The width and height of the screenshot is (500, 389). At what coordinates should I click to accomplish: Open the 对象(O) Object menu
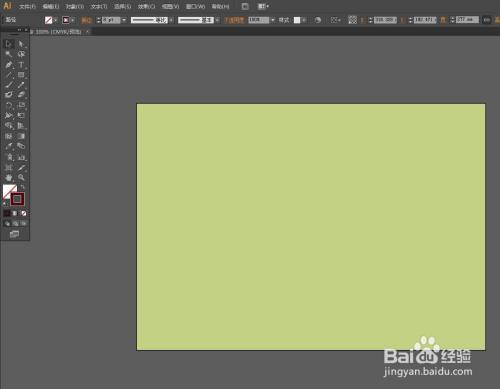(75, 6)
